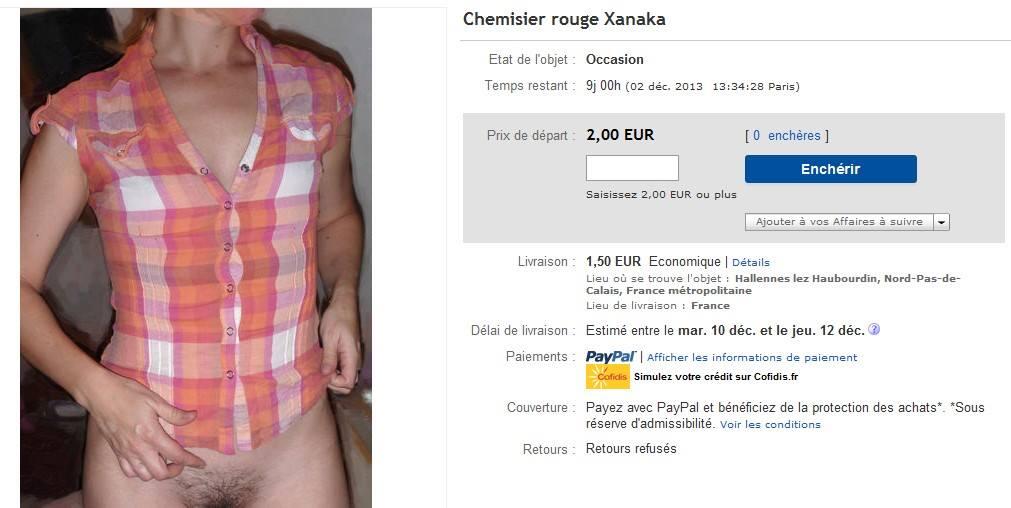The image size is (1011, 508).
Task: Follow Simulez votre crédit sur Cofidis.fr link
Action: tap(716, 376)
